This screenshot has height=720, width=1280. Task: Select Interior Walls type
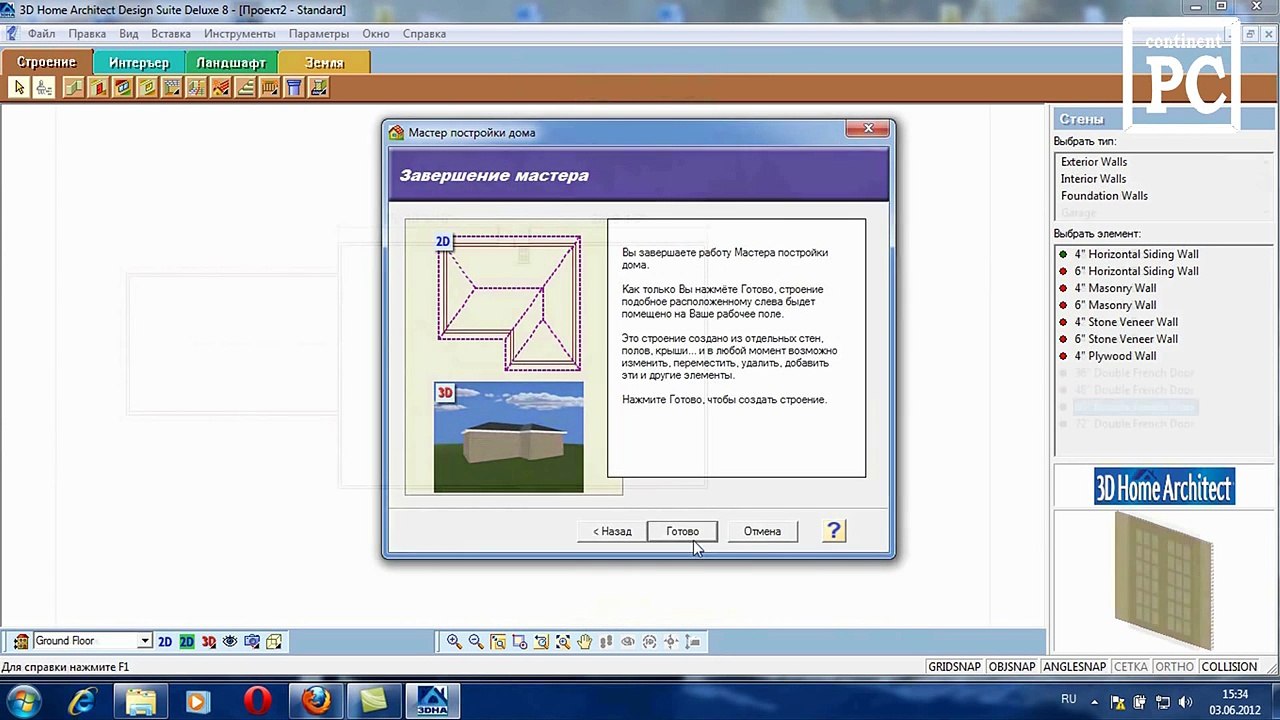(1093, 179)
